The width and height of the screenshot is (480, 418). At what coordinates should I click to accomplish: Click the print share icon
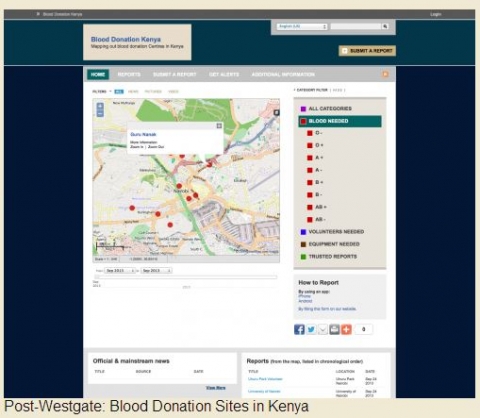334,329
